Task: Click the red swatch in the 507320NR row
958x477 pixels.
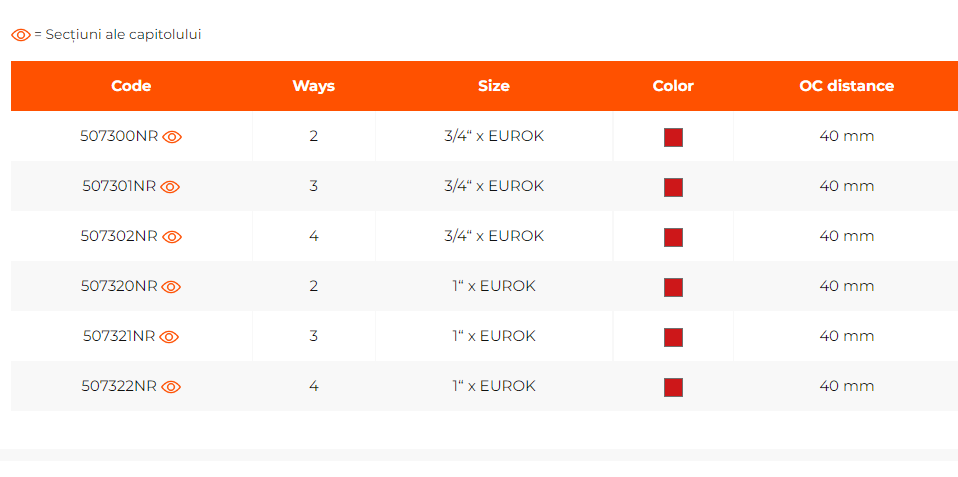Action: coord(673,287)
